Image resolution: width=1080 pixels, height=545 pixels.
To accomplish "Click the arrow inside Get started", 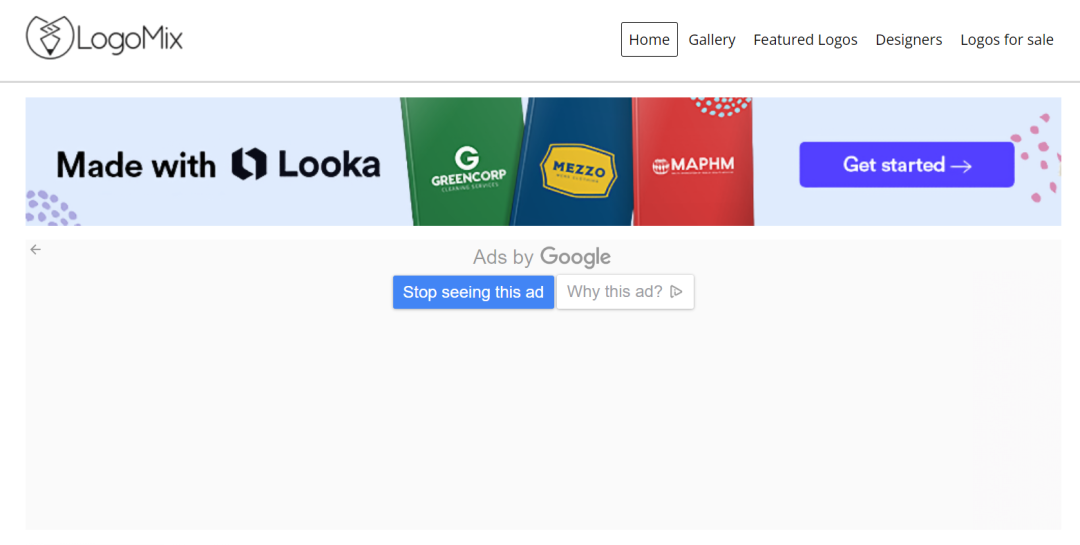I will pos(961,166).
